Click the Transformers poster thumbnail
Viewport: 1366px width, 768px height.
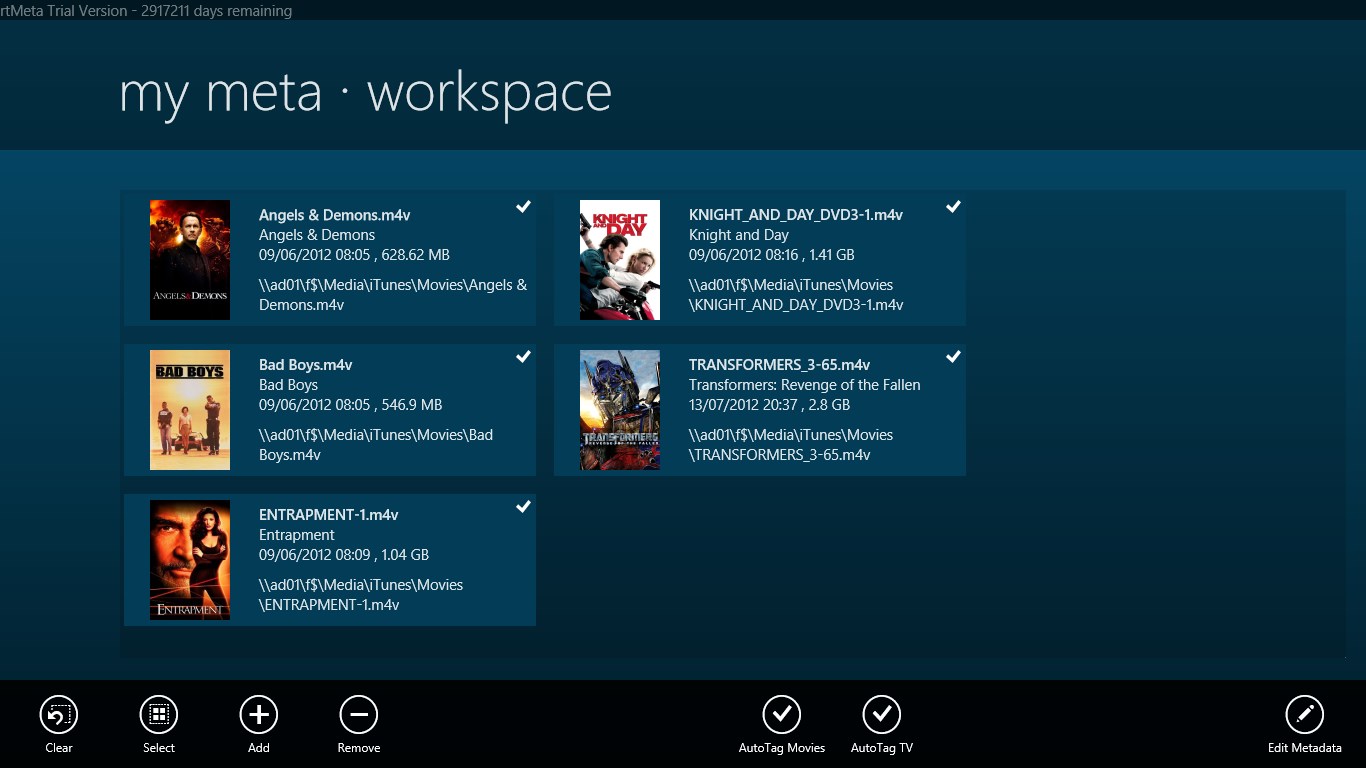pyautogui.click(x=619, y=410)
